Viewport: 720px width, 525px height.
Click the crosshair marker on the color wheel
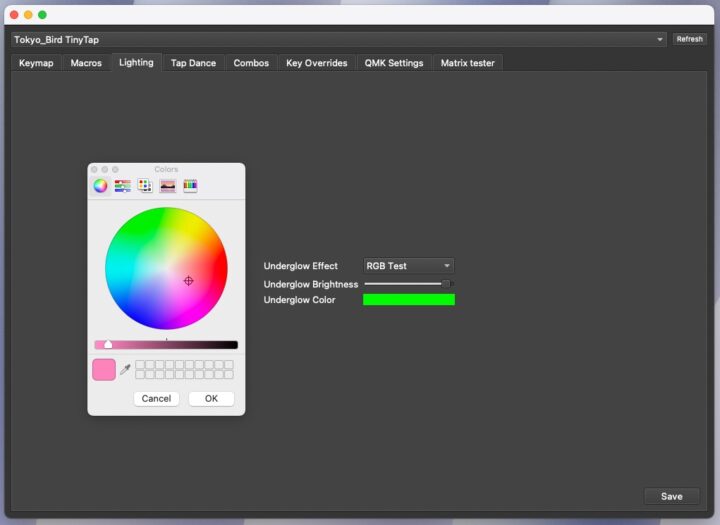tap(188, 281)
